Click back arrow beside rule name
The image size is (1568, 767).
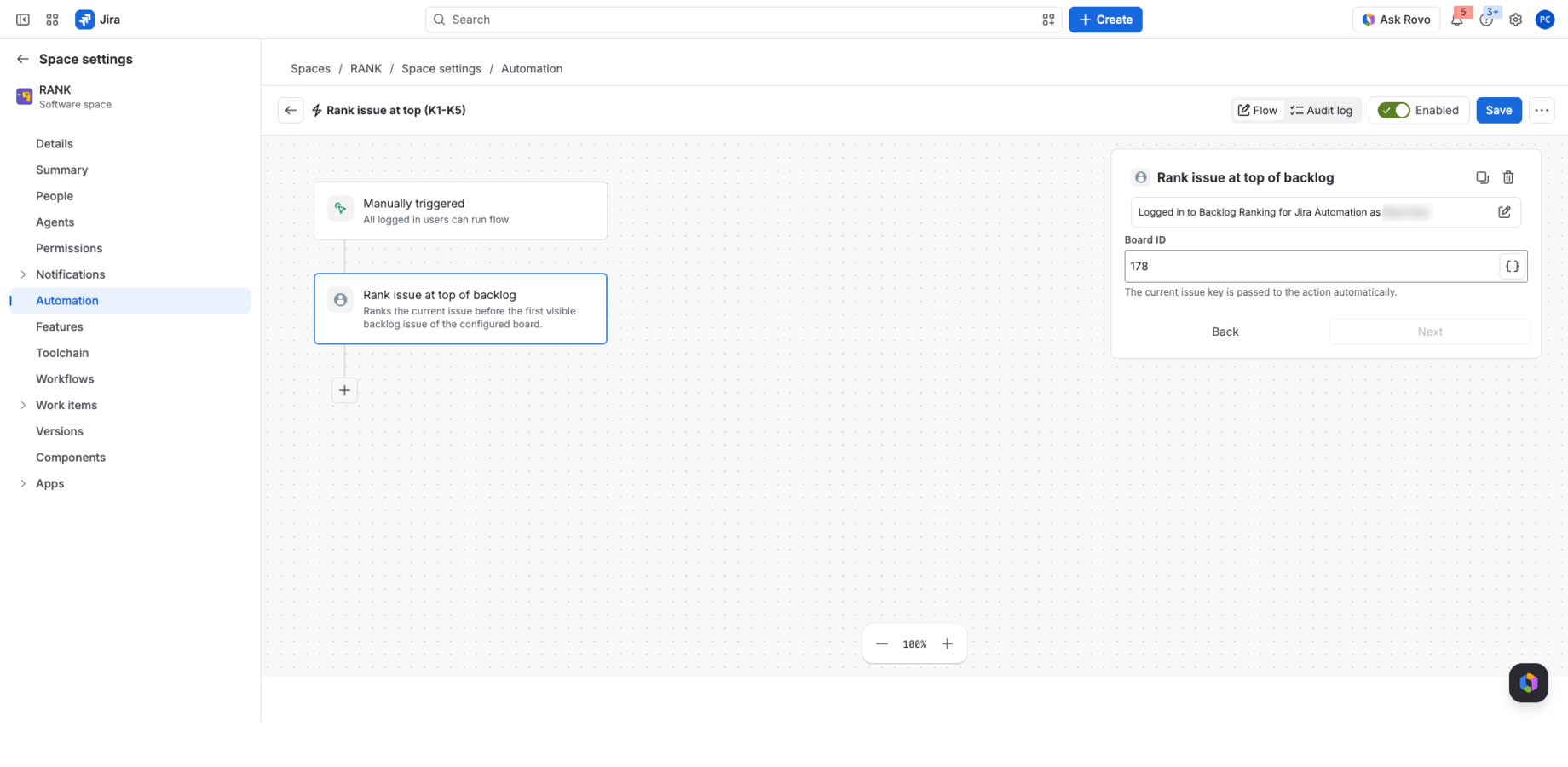(x=291, y=110)
